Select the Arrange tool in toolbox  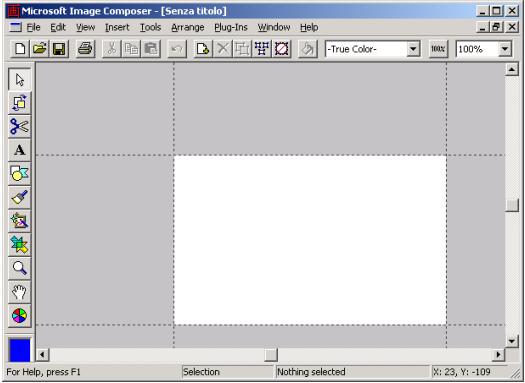click(19, 103)
